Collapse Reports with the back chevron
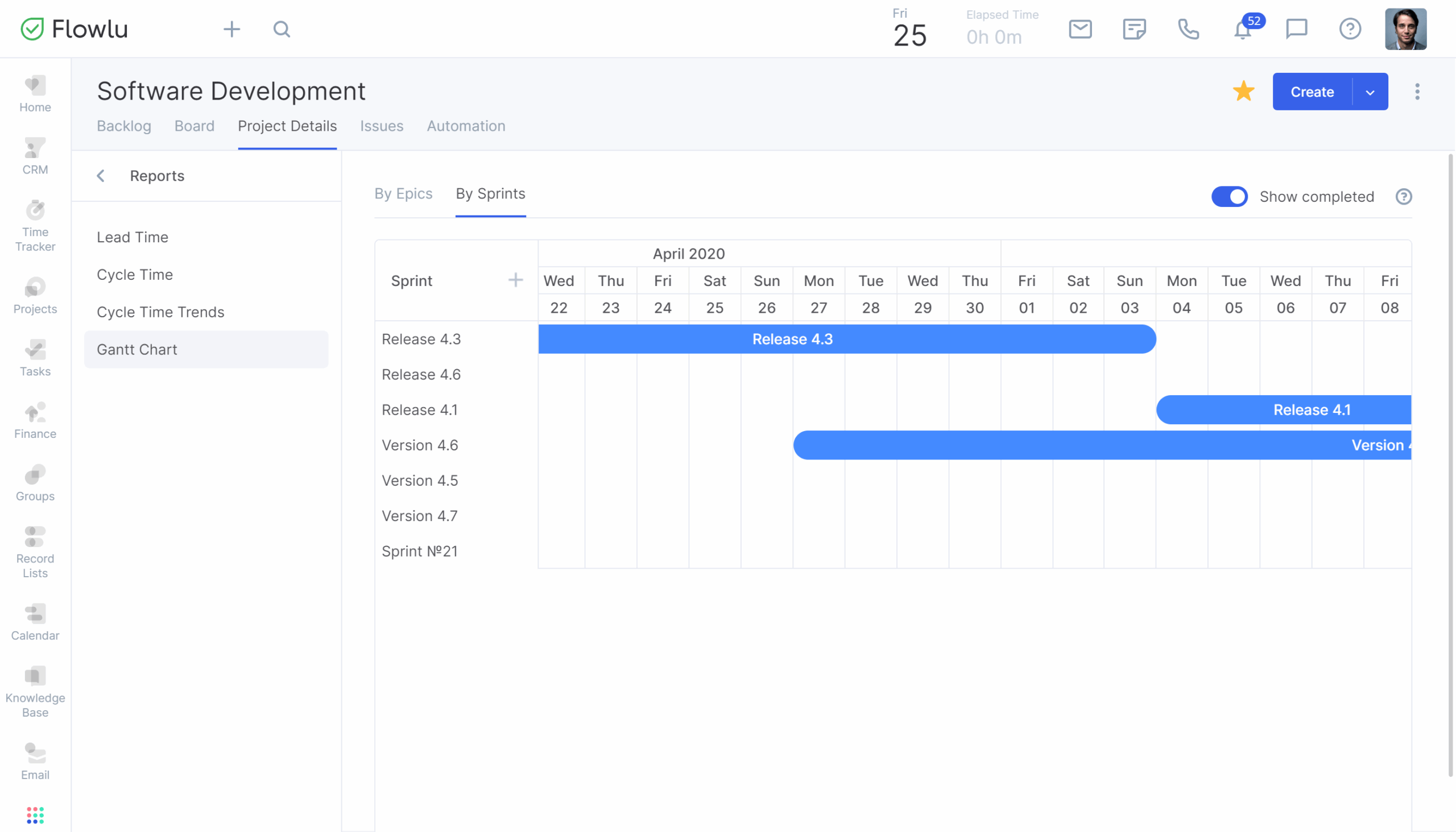The height and width of the screenshot is (832, 1456). 101,176
